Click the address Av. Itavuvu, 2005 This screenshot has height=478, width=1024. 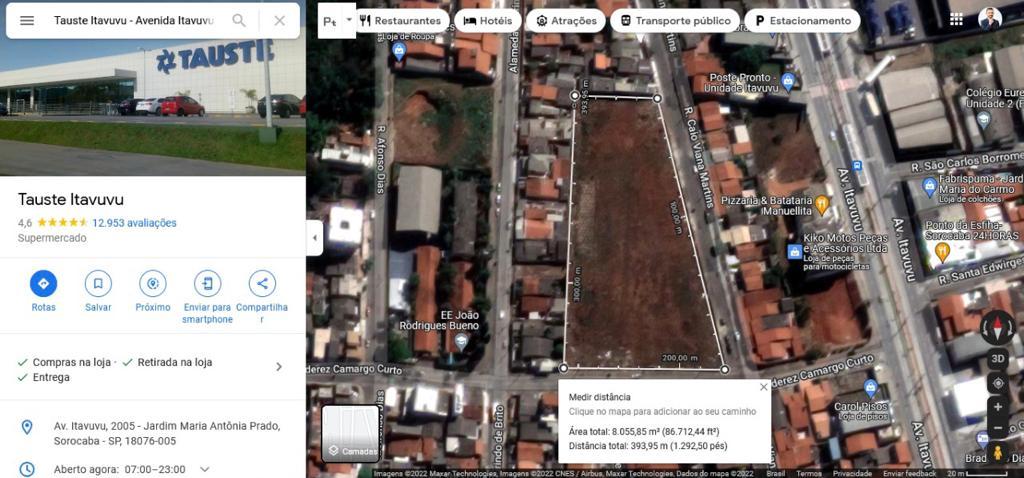pos(167,434)
